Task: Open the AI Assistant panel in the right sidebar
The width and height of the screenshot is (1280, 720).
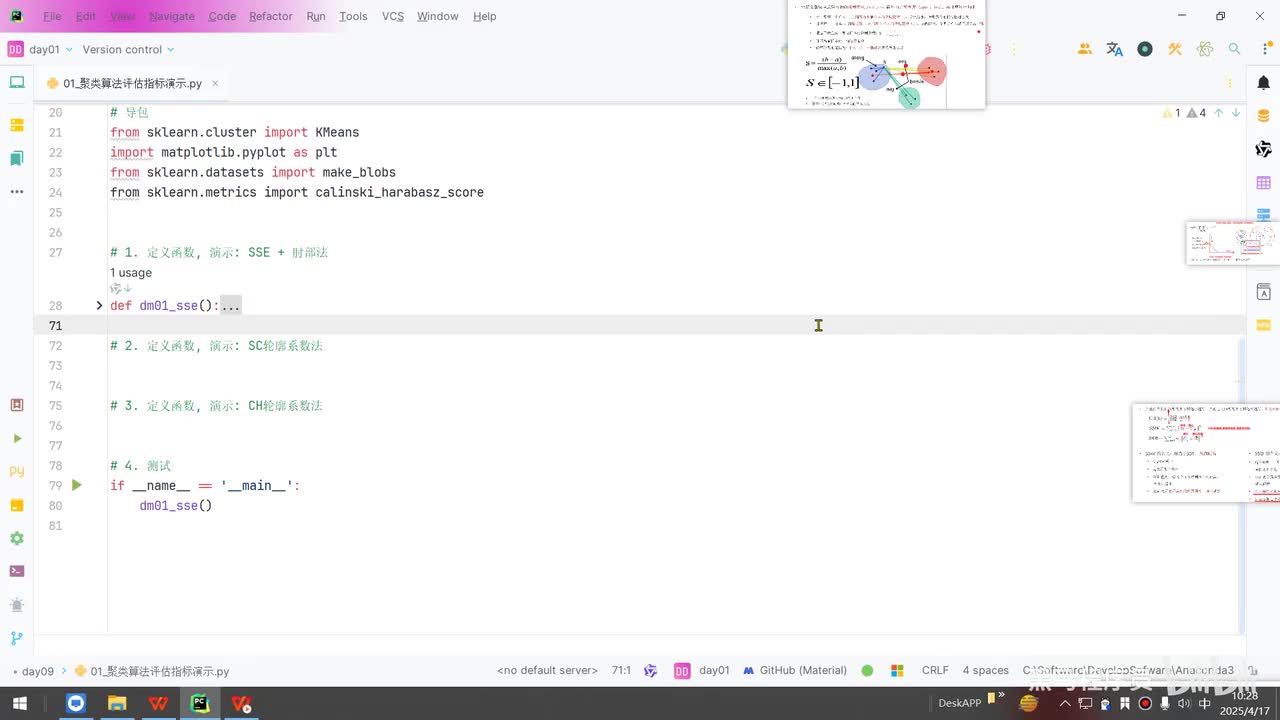Action: pos(1263,149)
